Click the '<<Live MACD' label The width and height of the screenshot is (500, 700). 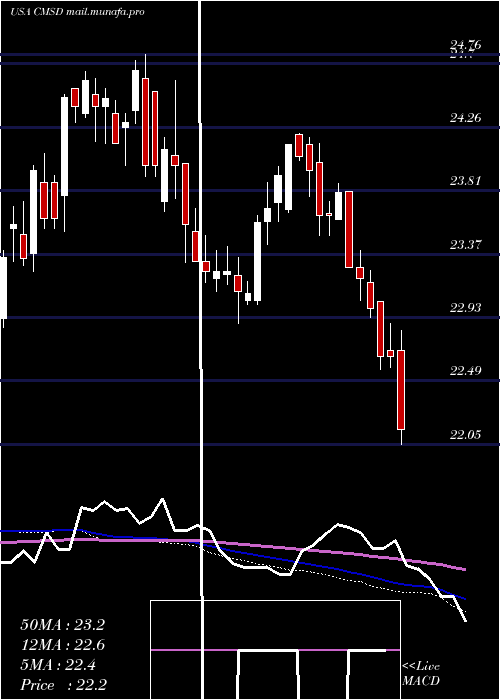(x=421, y=673)
